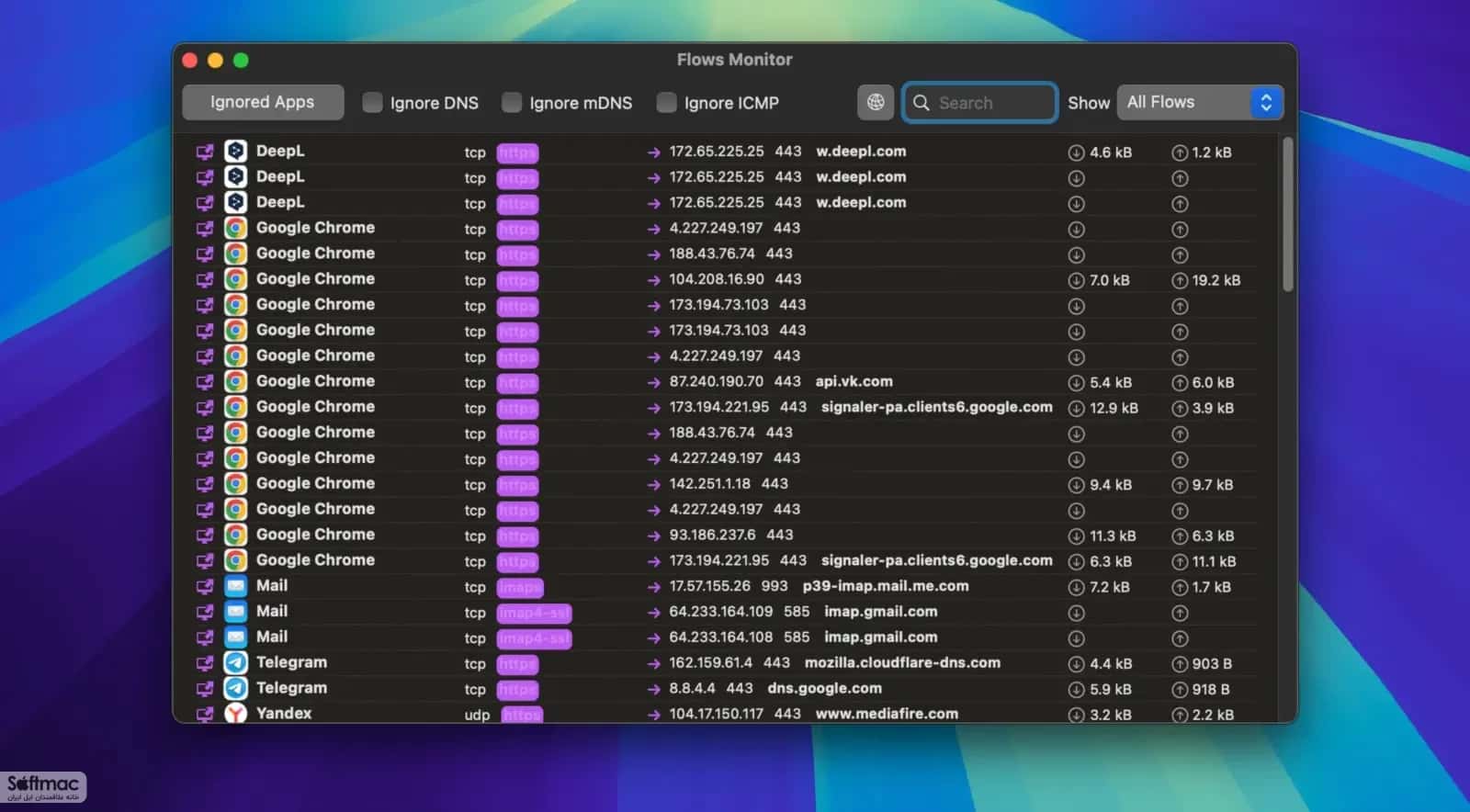The height and width of the screenshot is (812, 1470).
Task: Select IP address 64.233.164.109
Action: pyautogui.click(x=721, y=612)
